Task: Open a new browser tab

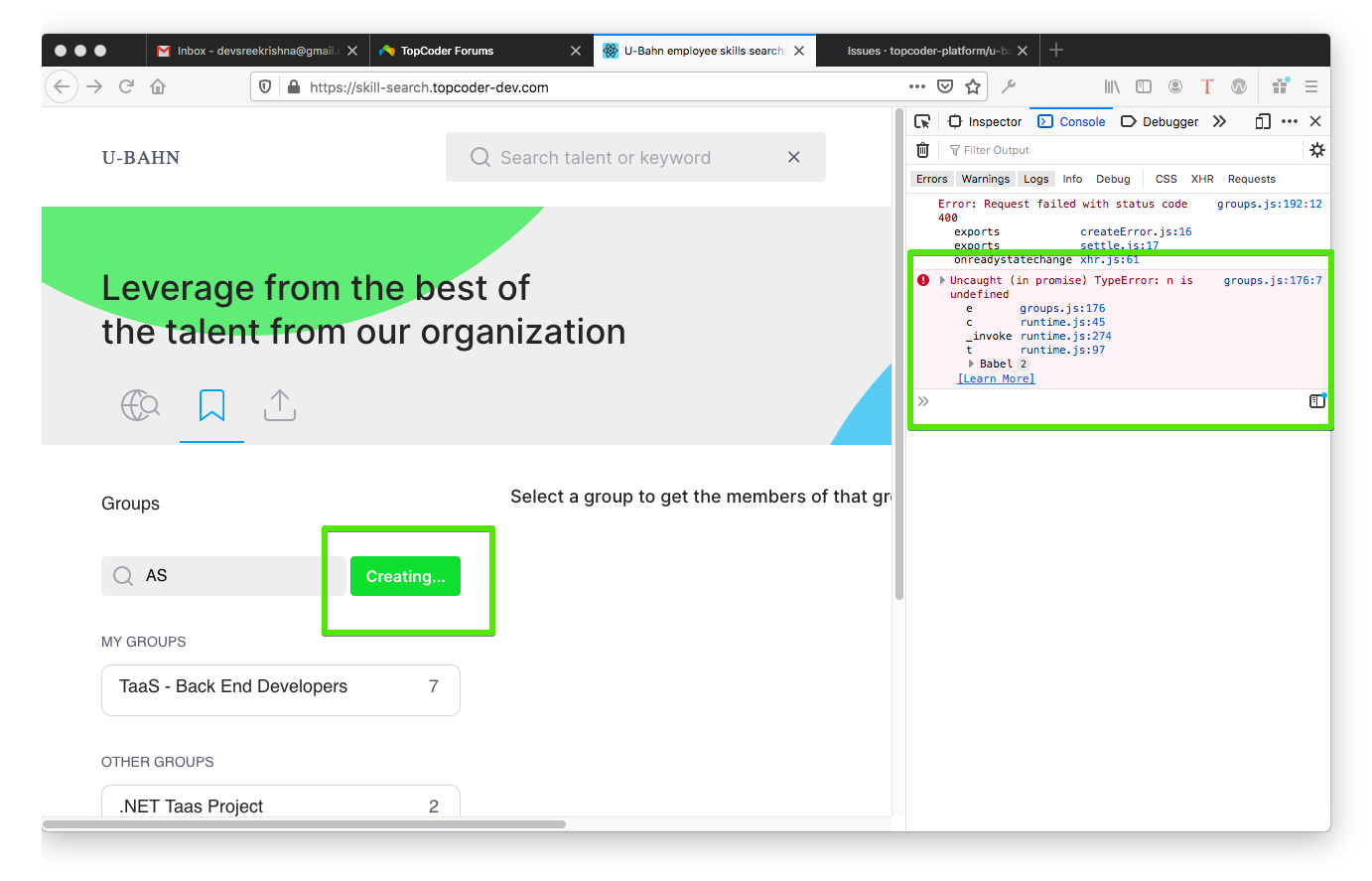Action: point(1056,50)
